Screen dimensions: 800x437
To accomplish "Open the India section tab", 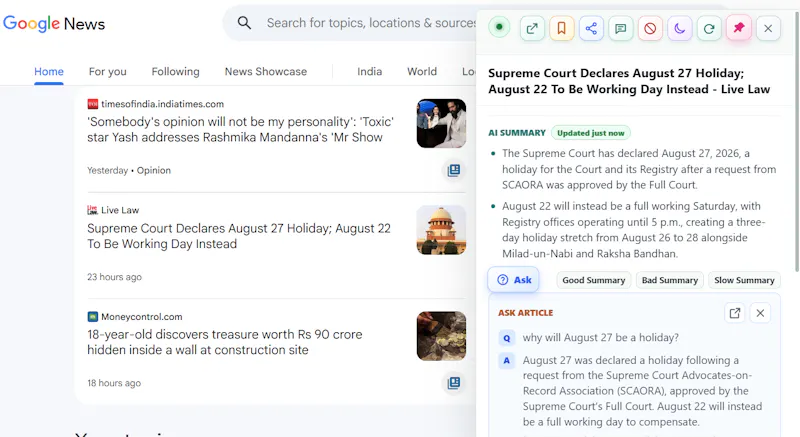I will click(x=369, y=71).
